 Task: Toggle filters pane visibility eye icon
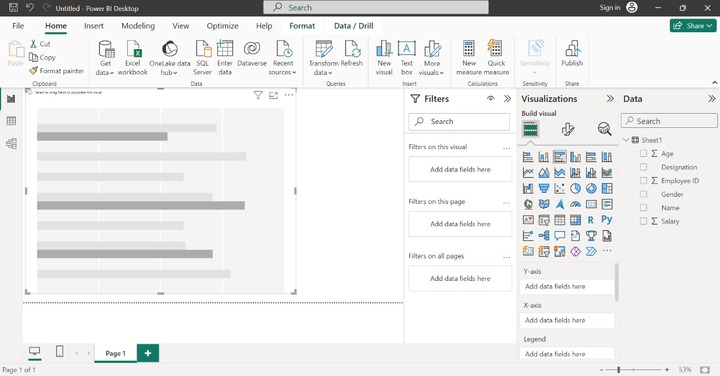pos(491,99)
